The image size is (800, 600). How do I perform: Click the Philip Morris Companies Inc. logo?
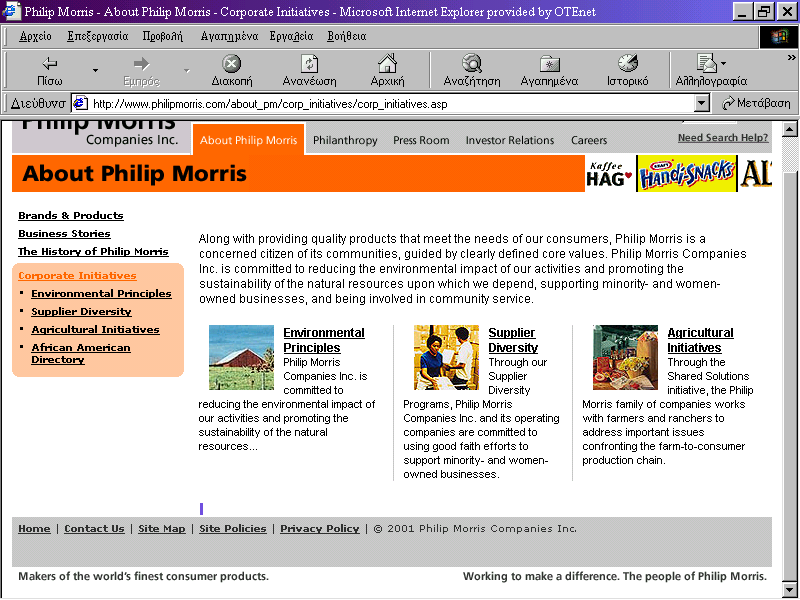coord(101,135)
